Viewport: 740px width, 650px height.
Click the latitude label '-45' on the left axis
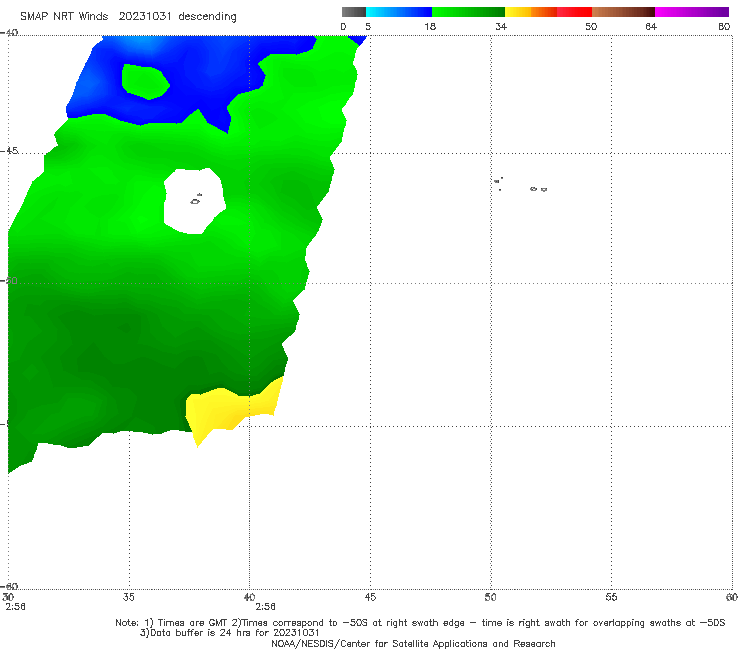pos(9,151)
